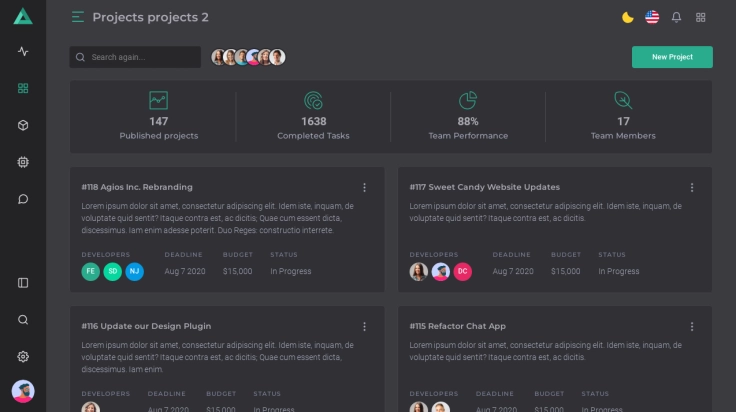The width and height of the screenshot is (736, 412).
Task: Toggle the sidebar layout panel icon
Action: pos(23,283)
